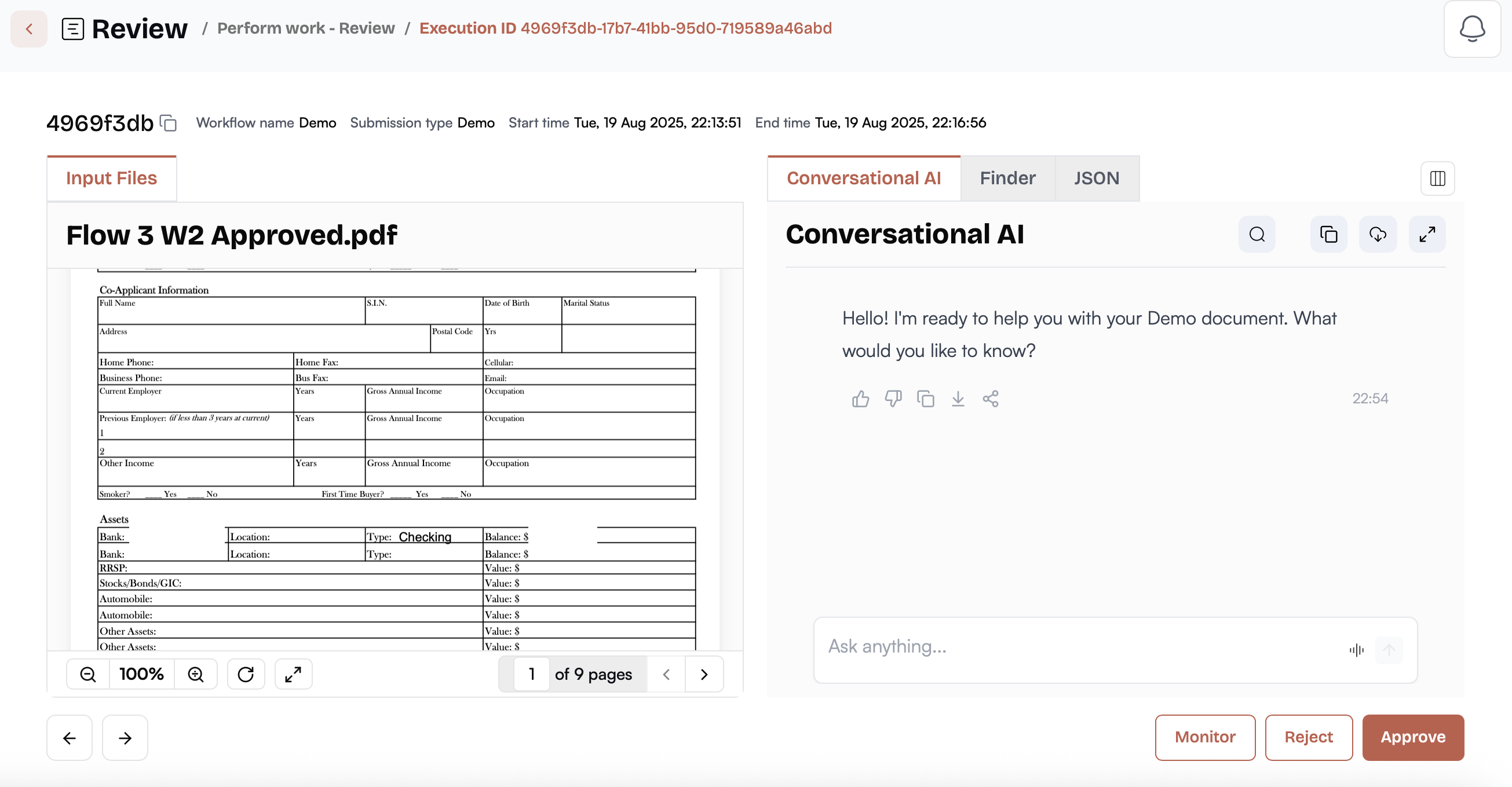Expand the Conversational AI panel to fullscreen
The image size is (1512, 787).
point(1427,234)
